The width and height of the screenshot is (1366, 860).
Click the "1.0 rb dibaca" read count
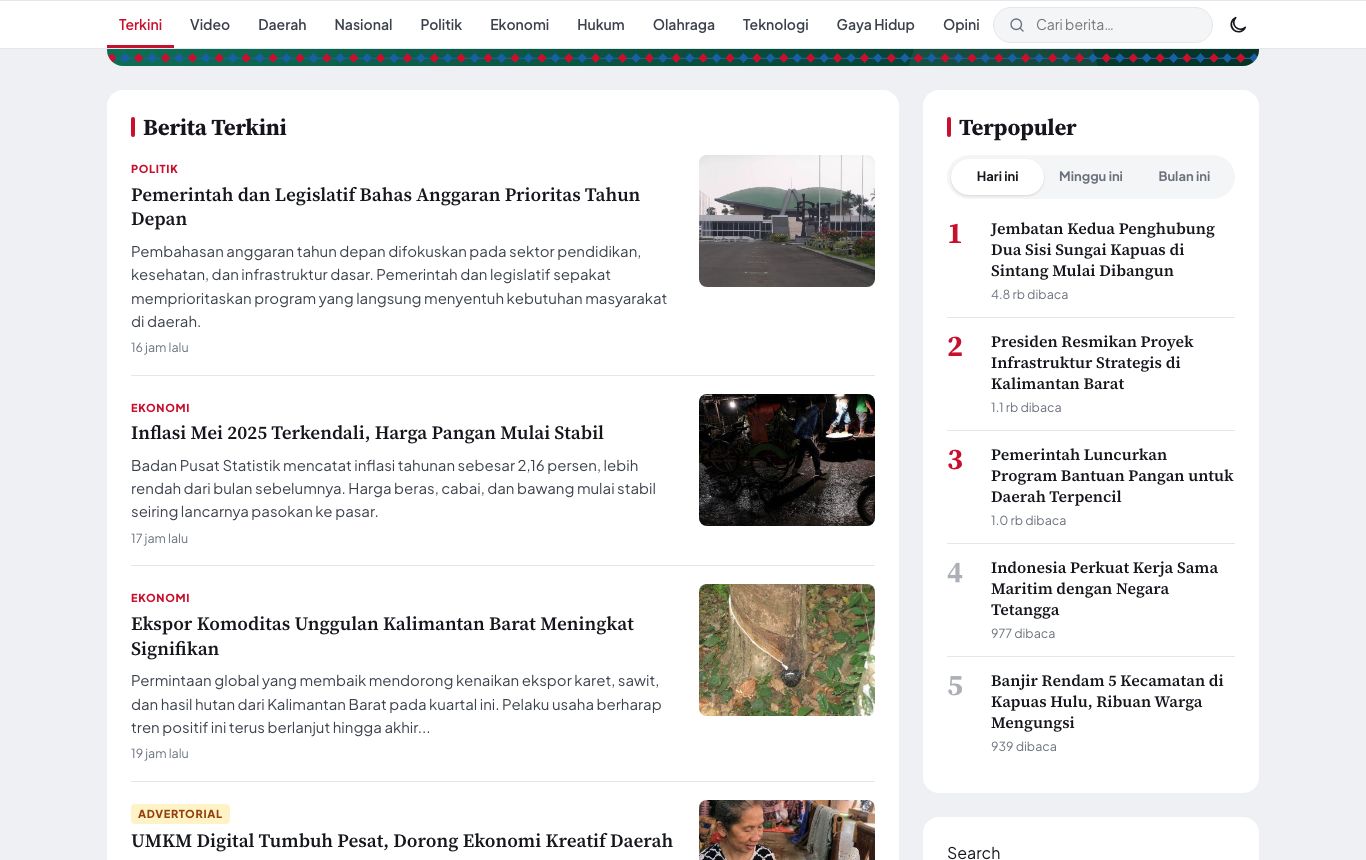tap(1028, 521)
